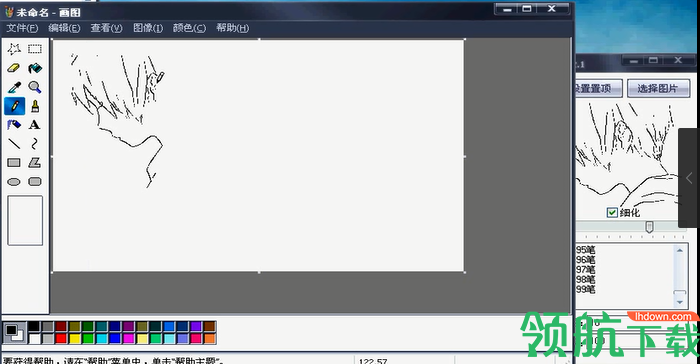
Task: Open the 帮助(H) menu
Action: (x=232, y=28)
